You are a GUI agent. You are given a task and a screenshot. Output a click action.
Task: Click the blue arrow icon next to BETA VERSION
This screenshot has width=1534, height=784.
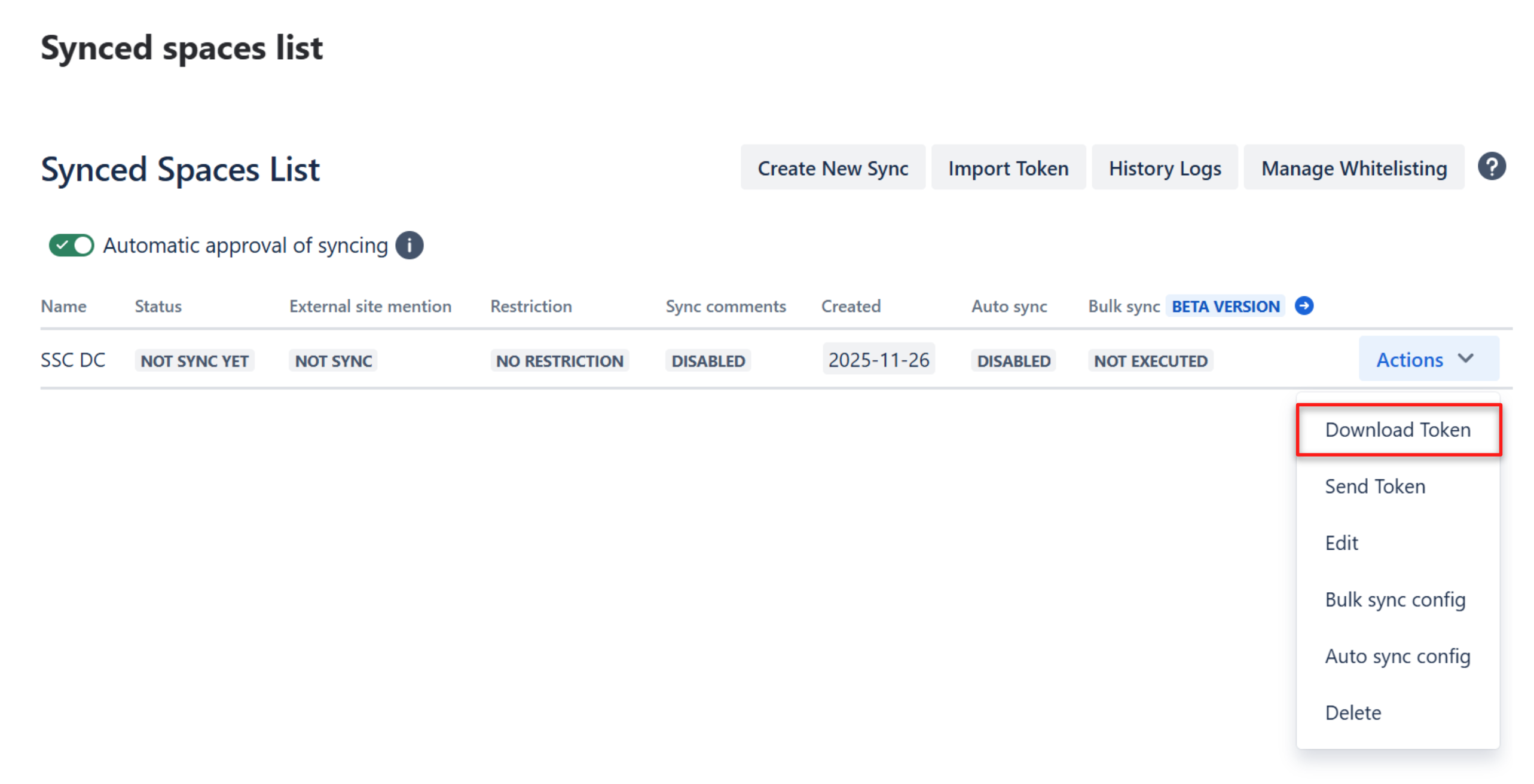point(1304,306)
